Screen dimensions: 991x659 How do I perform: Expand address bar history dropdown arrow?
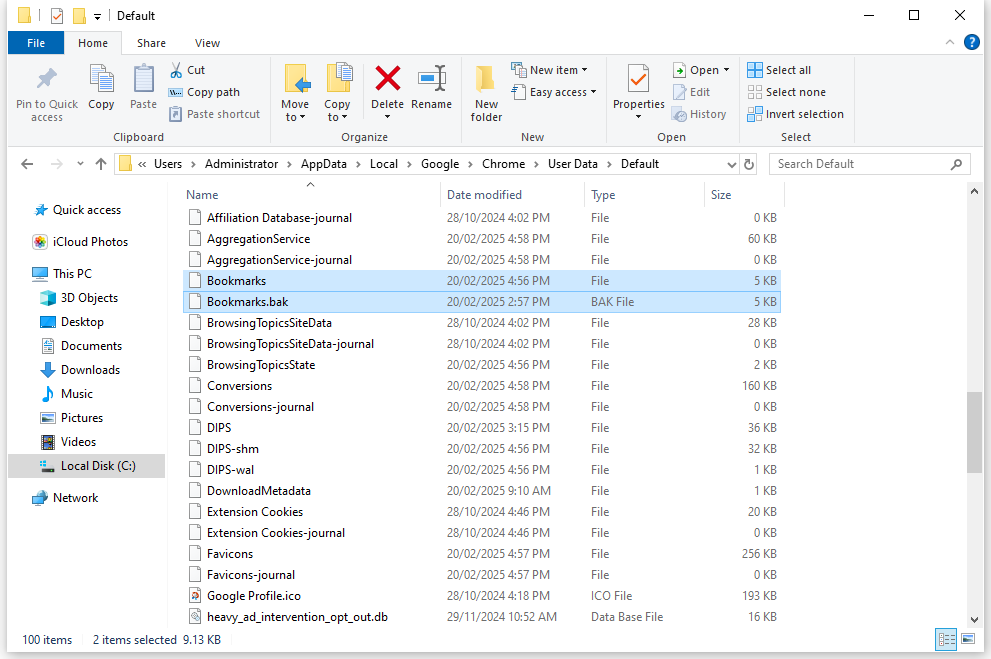pos(731,164)
